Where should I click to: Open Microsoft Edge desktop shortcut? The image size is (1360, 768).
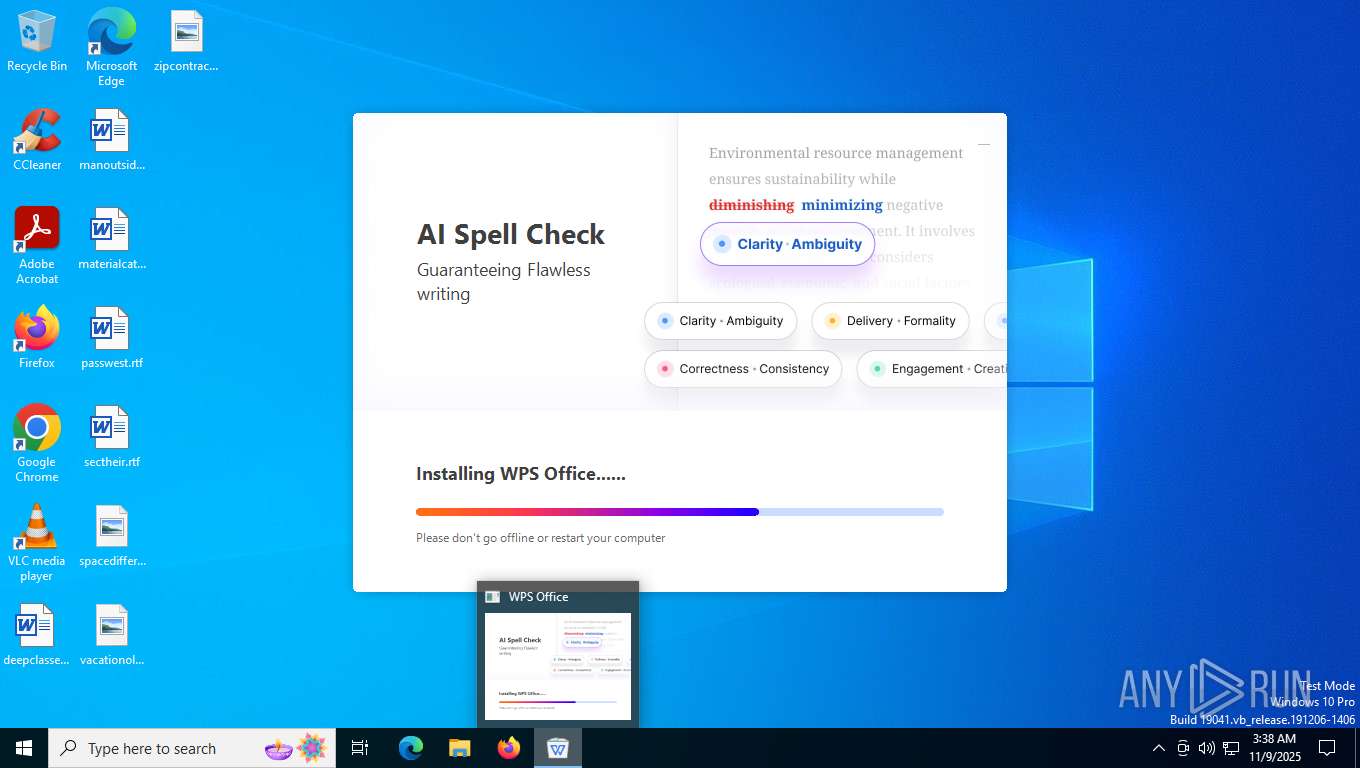111,47
